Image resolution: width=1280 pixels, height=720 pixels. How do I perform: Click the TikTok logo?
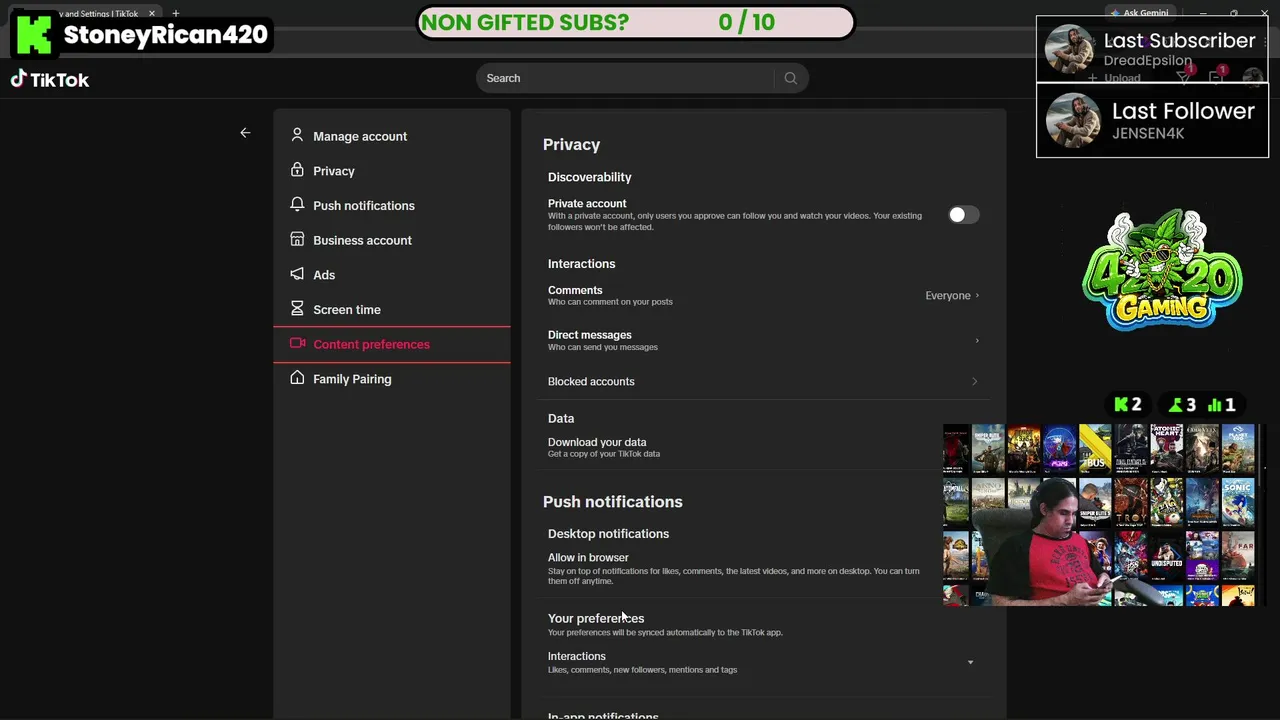[50, 80]
